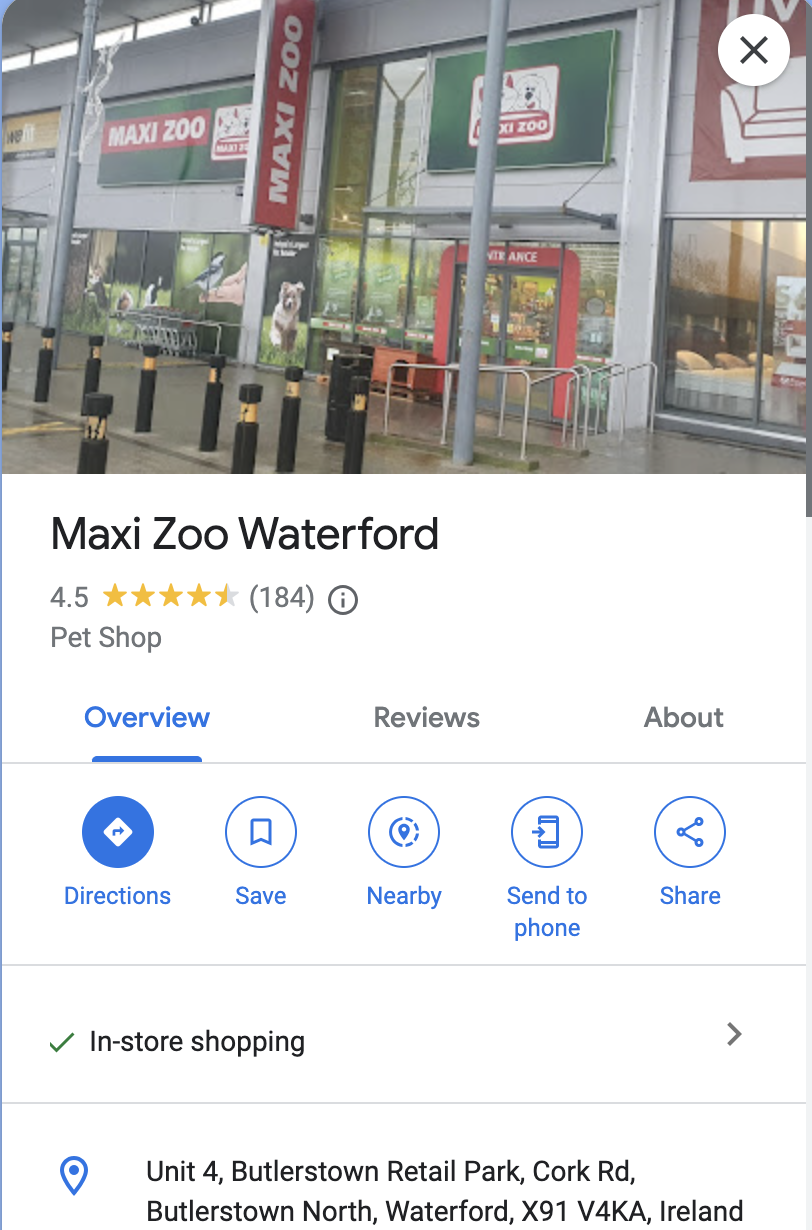
Task: Switch to the Reviews tab
Action: pyautogui.click(x=427, y=717)
